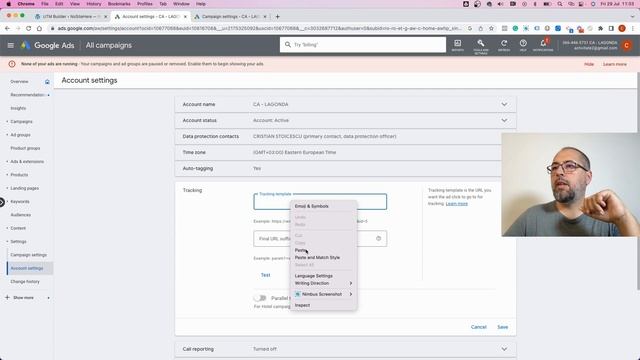Open Campaign settings in the sidebar
The width and height of the screenshot is (640, 360).
28,255
